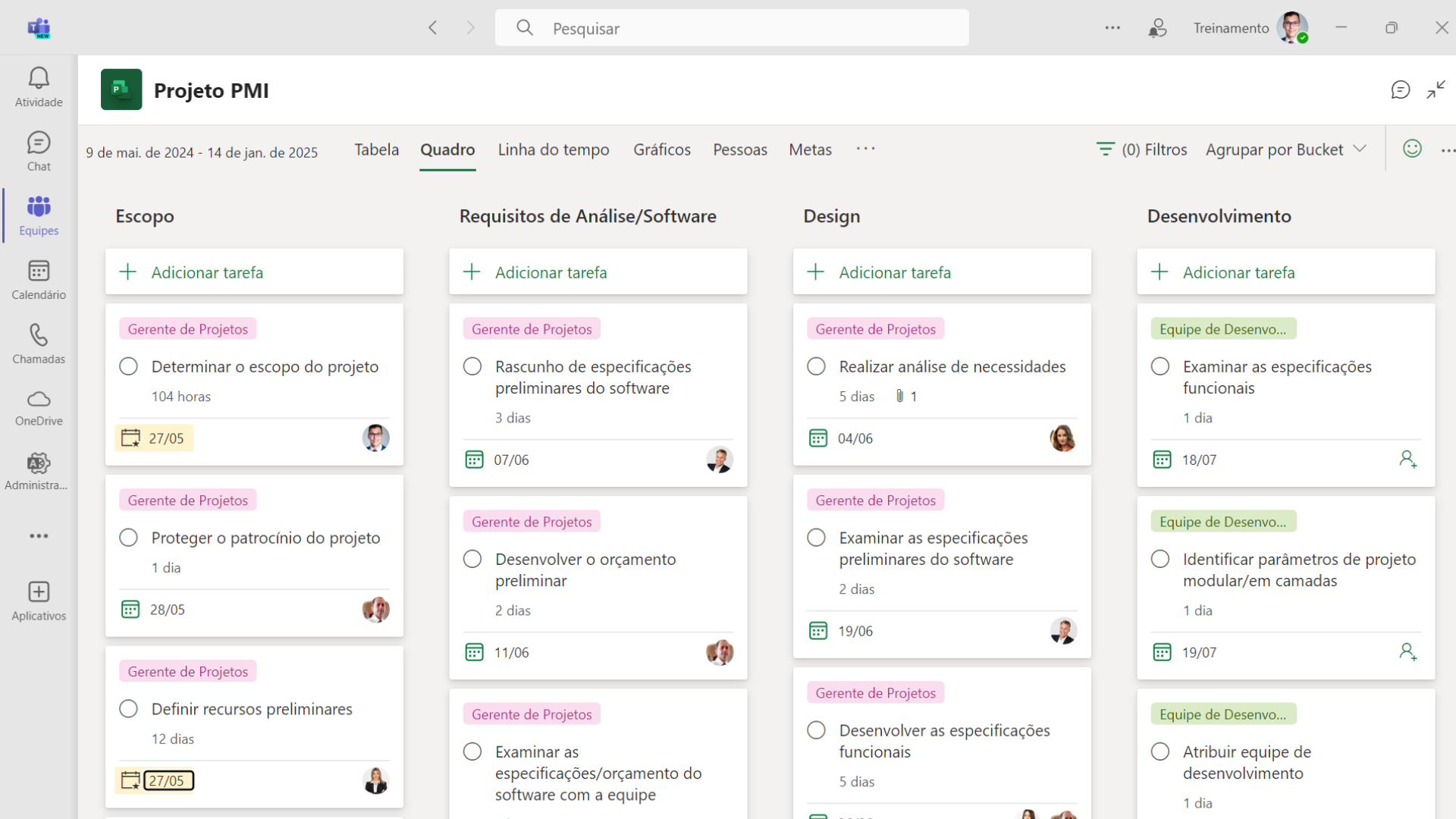Image resolution: width=1456 pixels, height=819 pixels.
Task: Mark Determinar o escopo do projeto complete
Action: pos(129,367)
